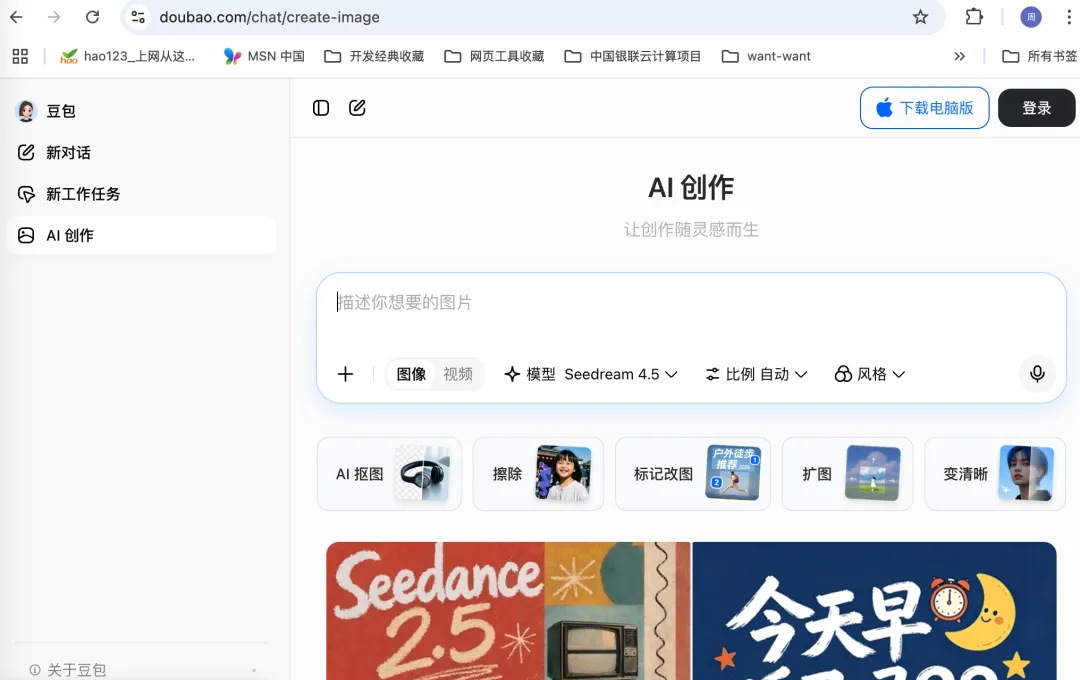
Task: Open the 所有书签 folder
Action: [x=1040, y=56]
